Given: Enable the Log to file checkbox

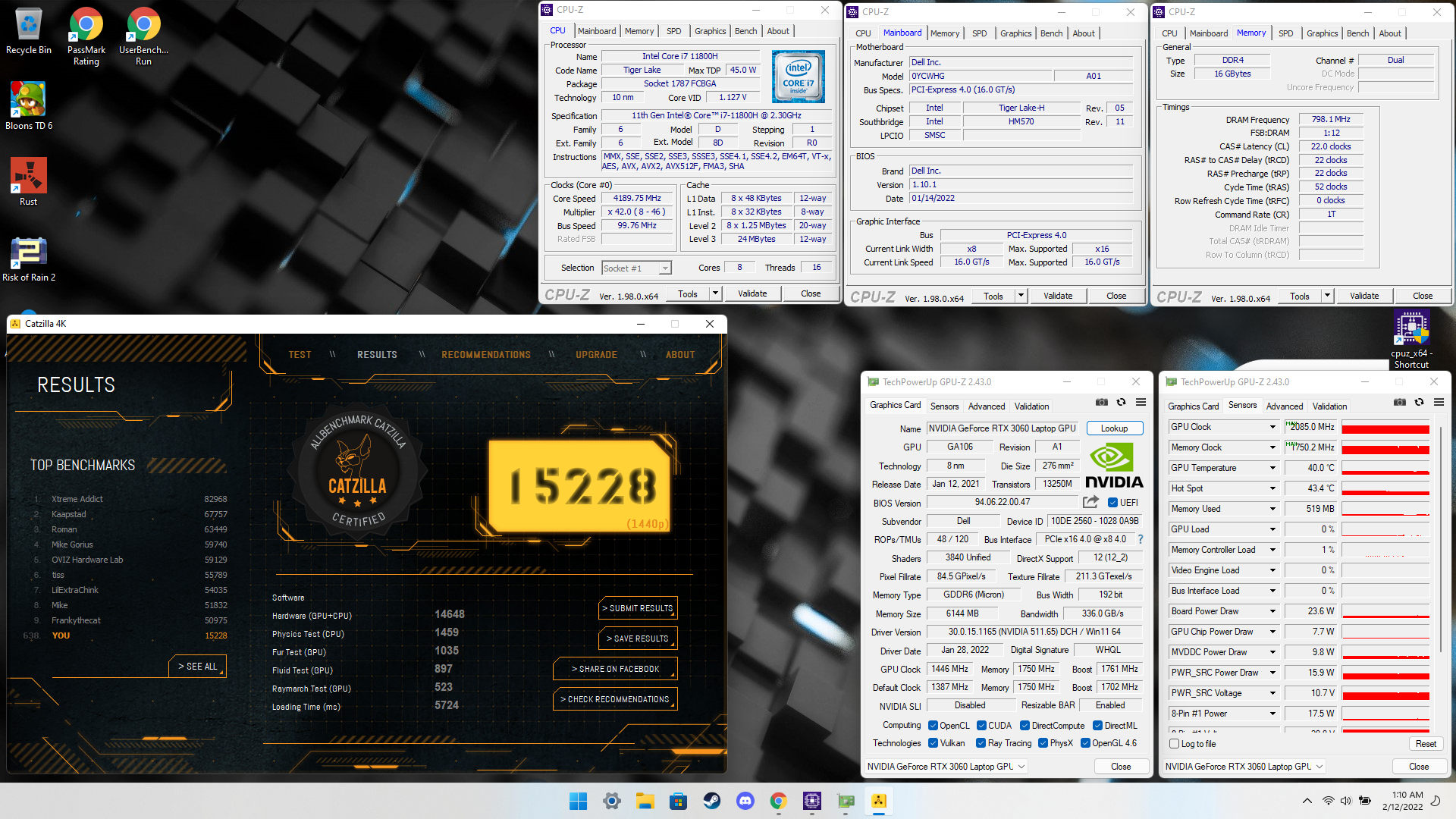Looking at the screenshot, I should pos(1174,744).
